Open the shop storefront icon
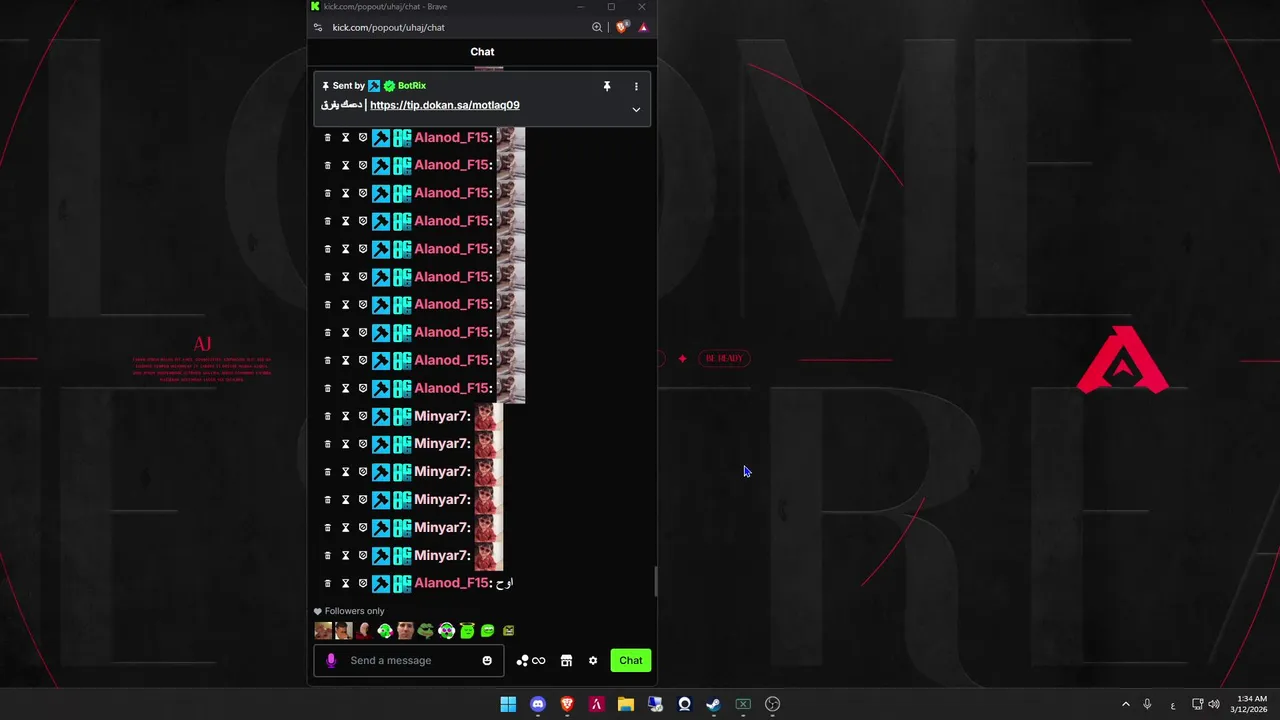This screenshot has width=1280, height=720. [566, 660]
